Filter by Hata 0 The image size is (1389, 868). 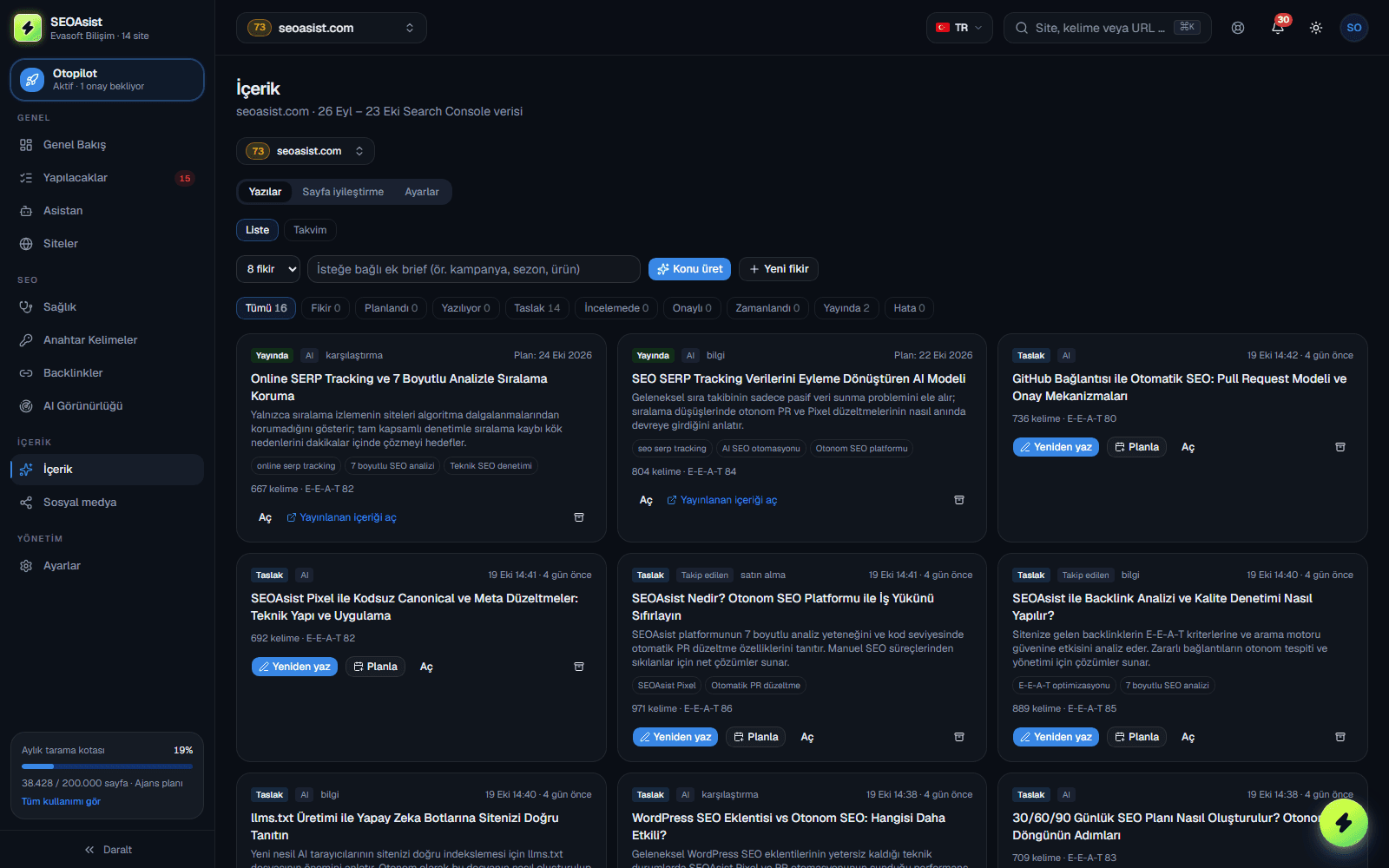pyautogui.click(x=909, y=308)
